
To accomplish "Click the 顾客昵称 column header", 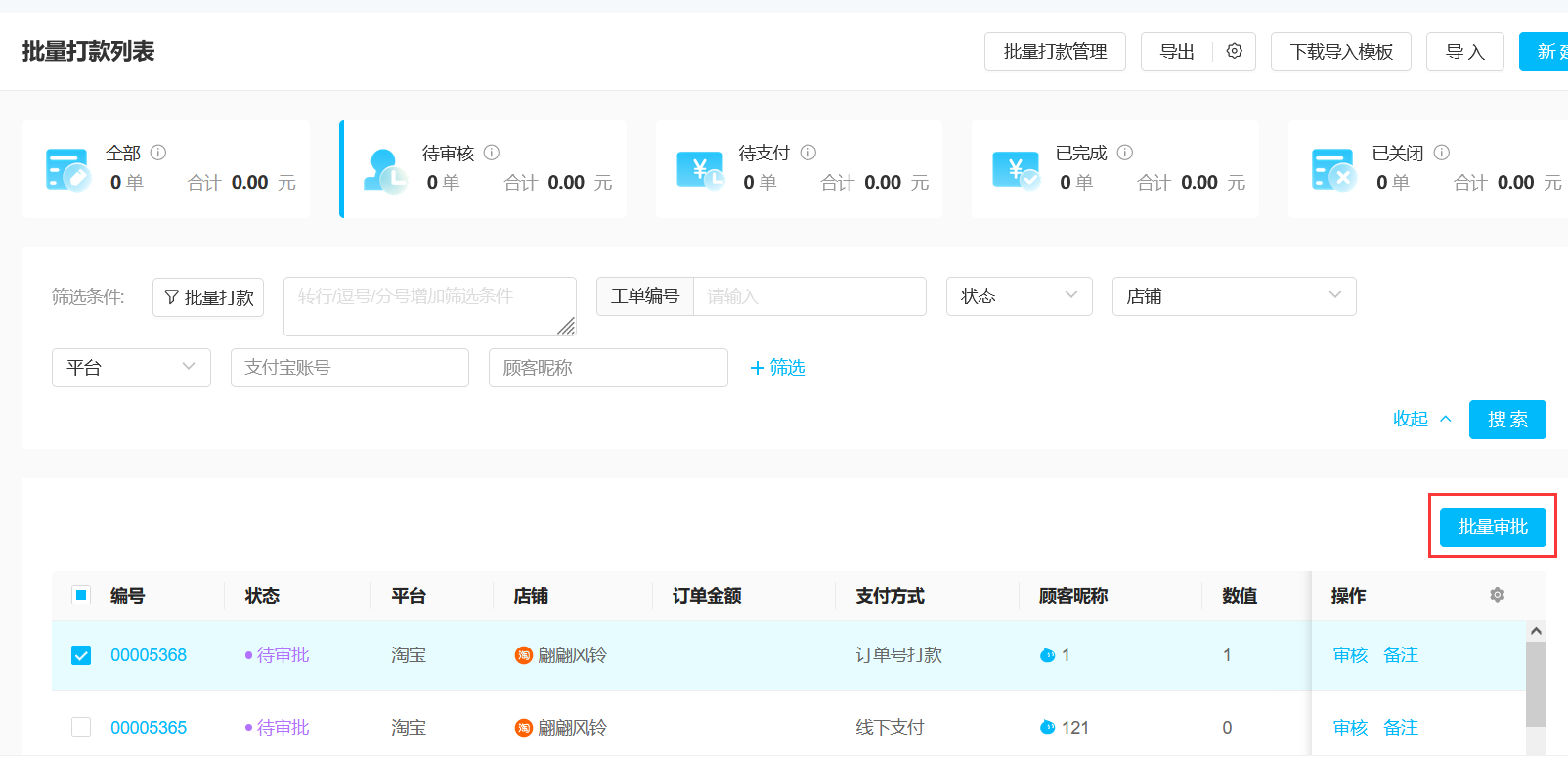I will (1073, 596).
